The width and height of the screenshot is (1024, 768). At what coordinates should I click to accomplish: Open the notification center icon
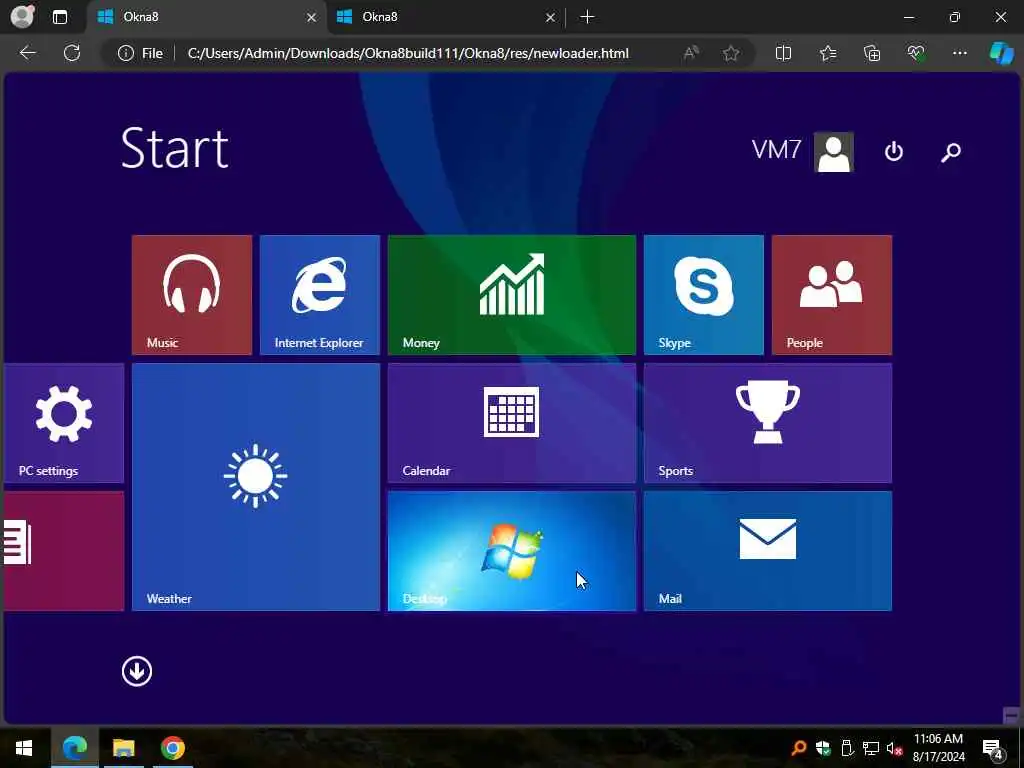993,748
